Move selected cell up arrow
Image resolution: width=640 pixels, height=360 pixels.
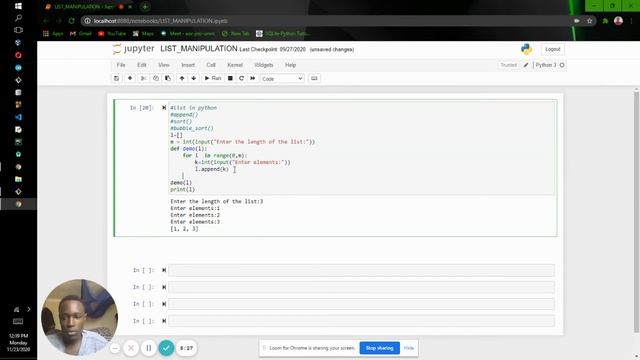[182, 78]
